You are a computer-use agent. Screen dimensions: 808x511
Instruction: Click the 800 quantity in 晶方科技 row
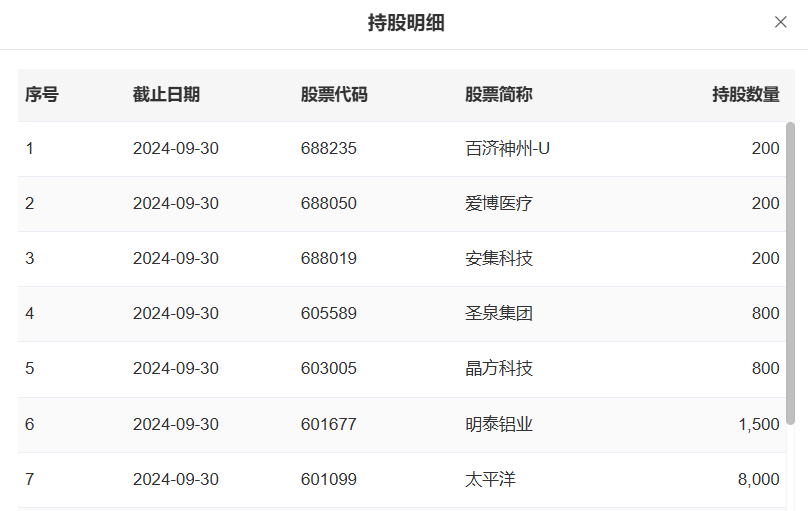click(765, 368)
